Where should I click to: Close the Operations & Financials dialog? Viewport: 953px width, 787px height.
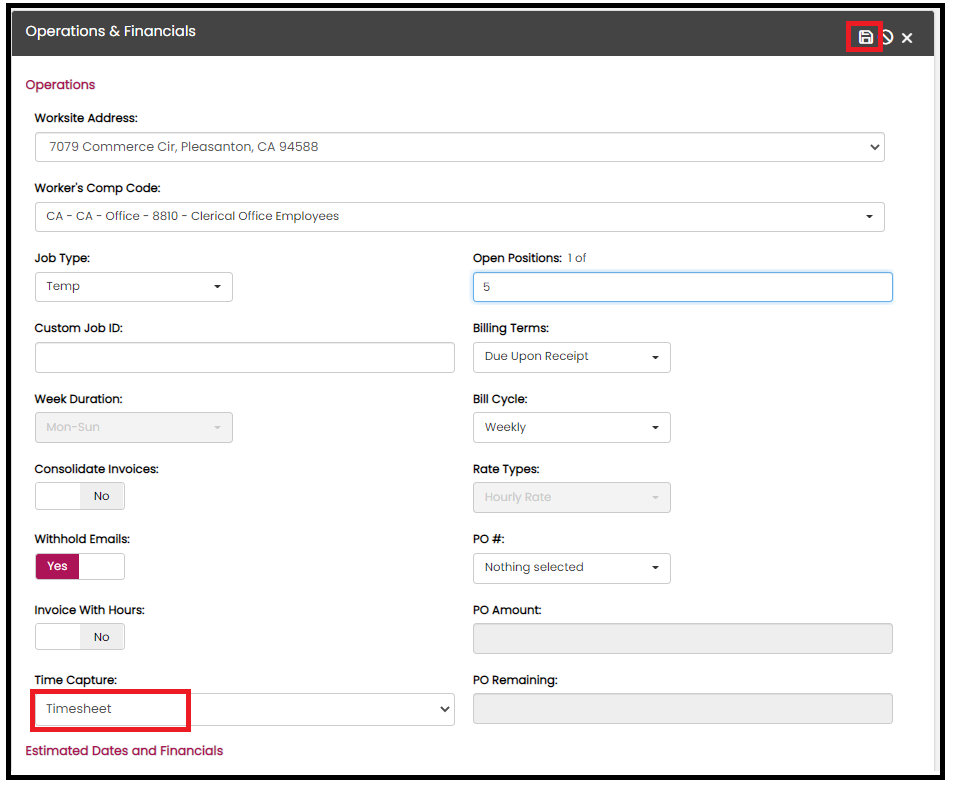907,38
